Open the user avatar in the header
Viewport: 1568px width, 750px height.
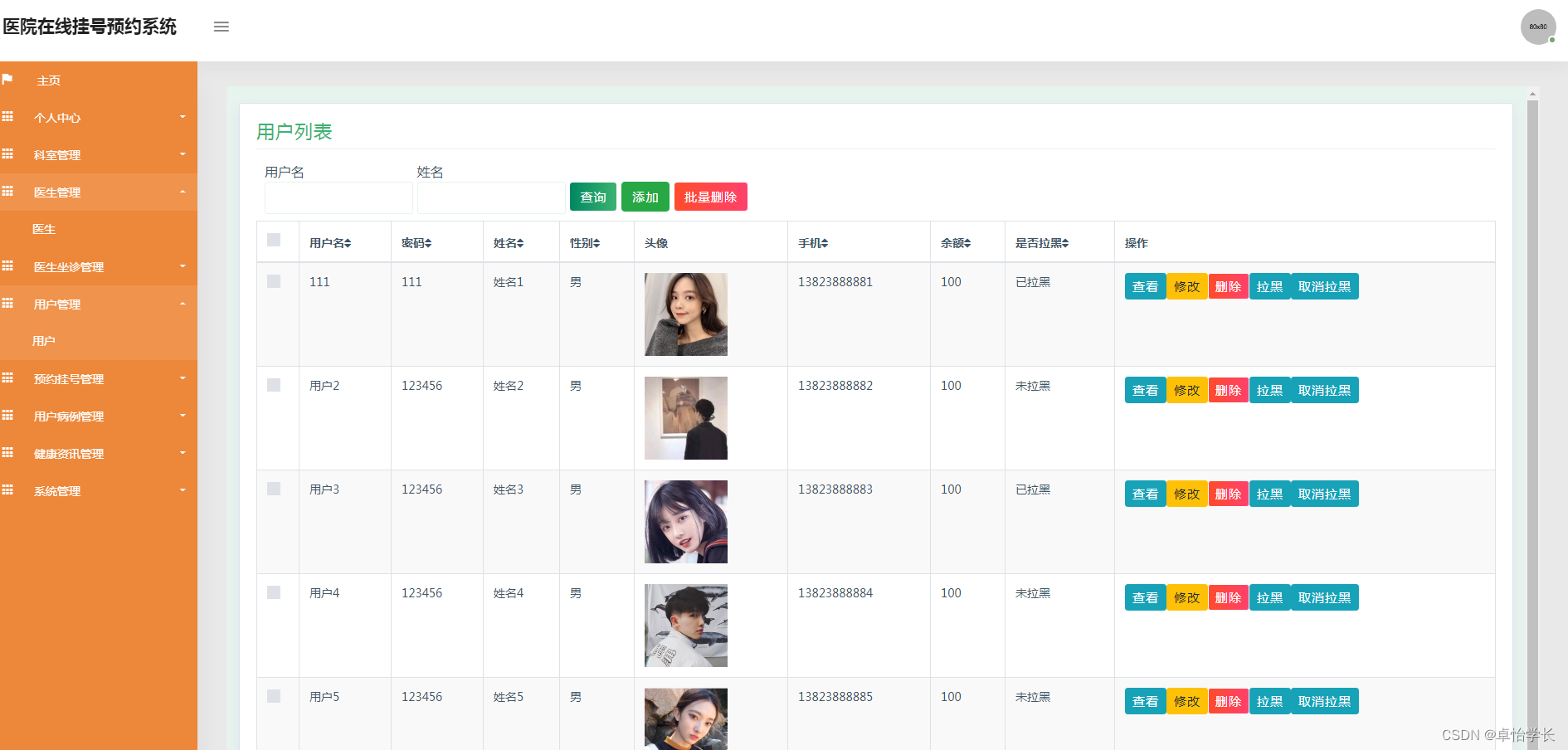coord(1538,27)
